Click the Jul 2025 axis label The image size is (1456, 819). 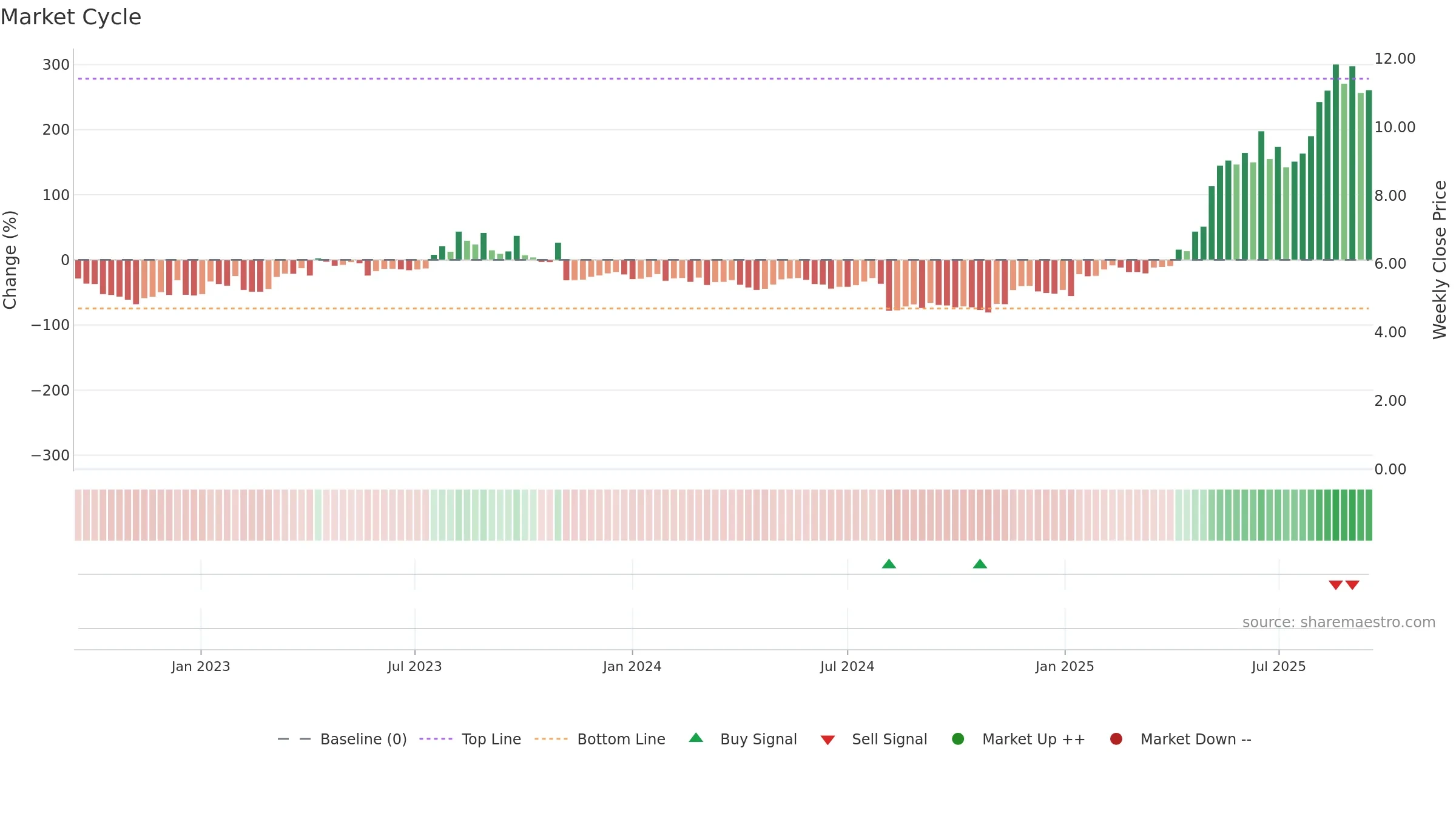click(1279, 667)
